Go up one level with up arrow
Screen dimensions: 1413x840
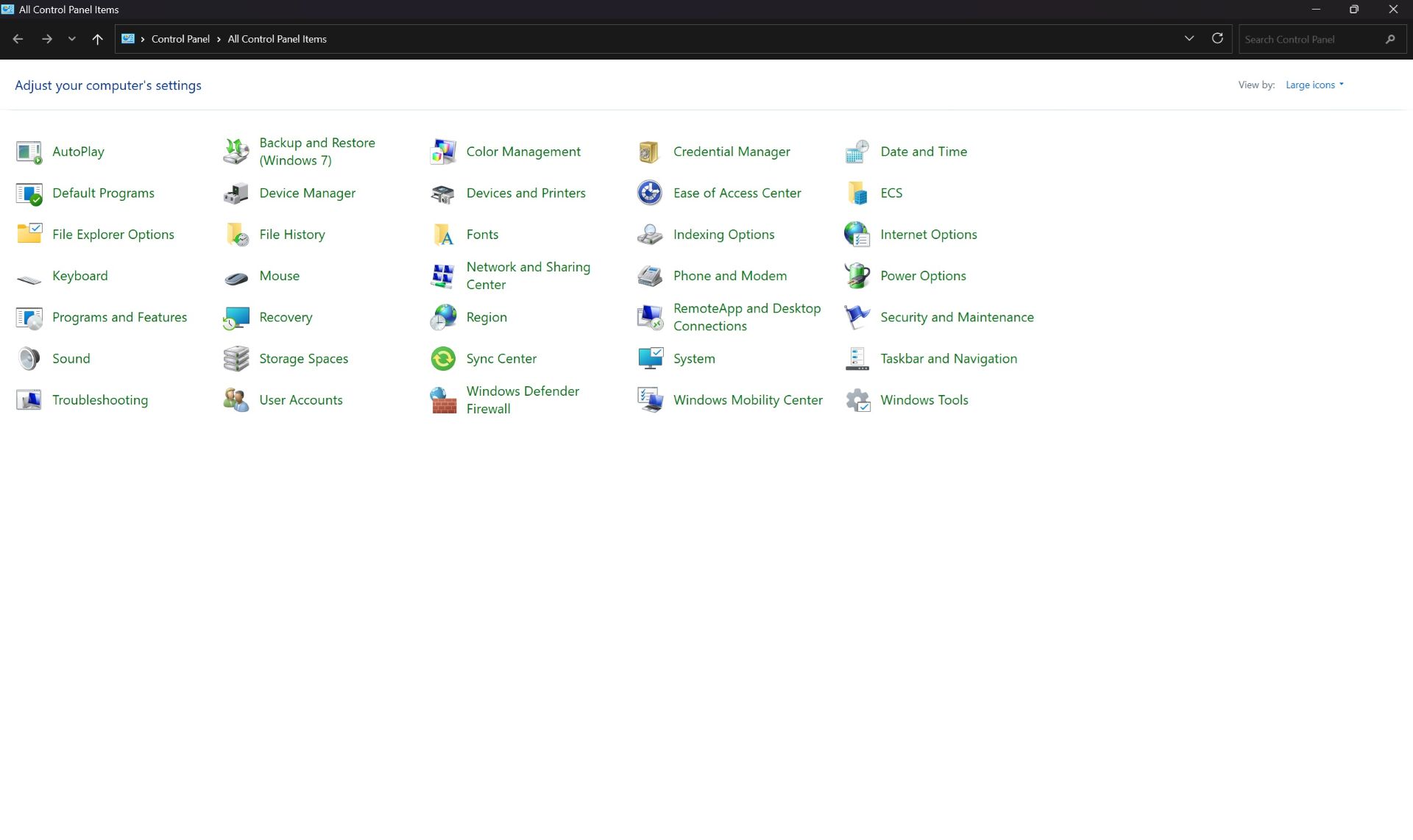click(97, 39)
